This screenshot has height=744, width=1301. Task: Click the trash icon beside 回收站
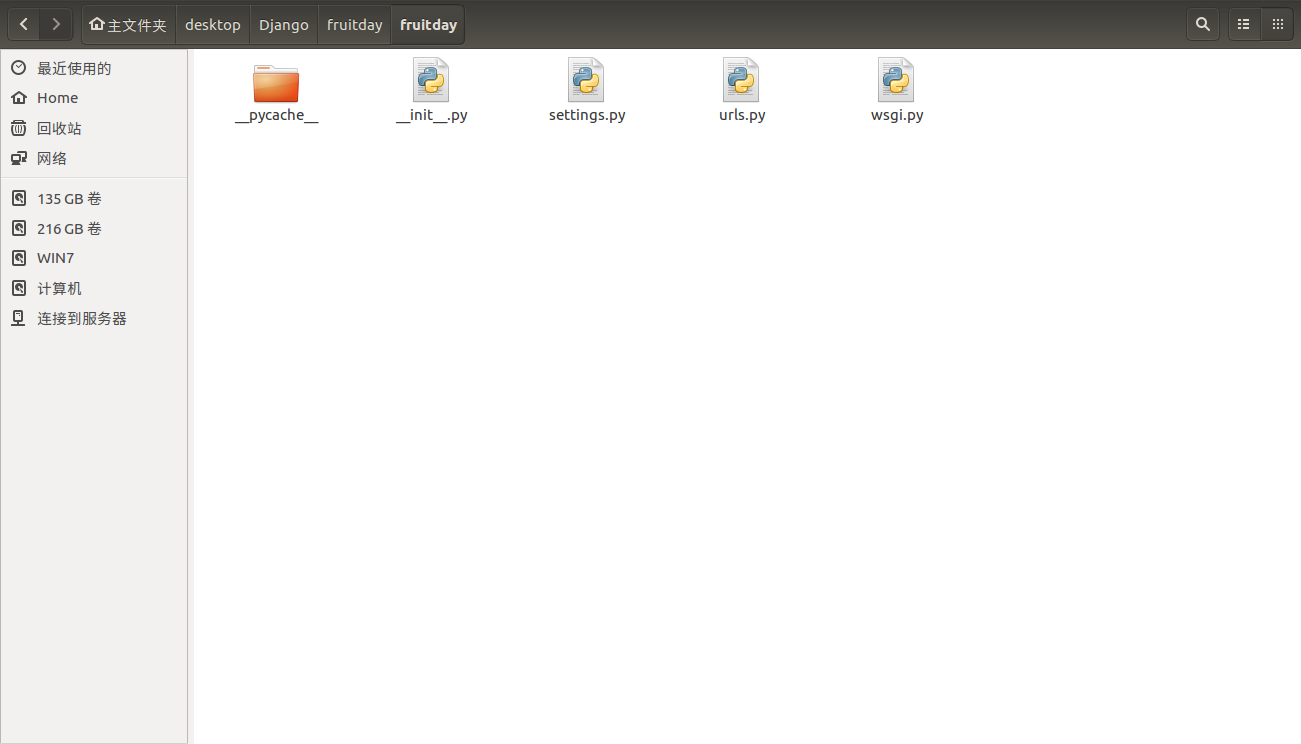[x=18, y=128]
